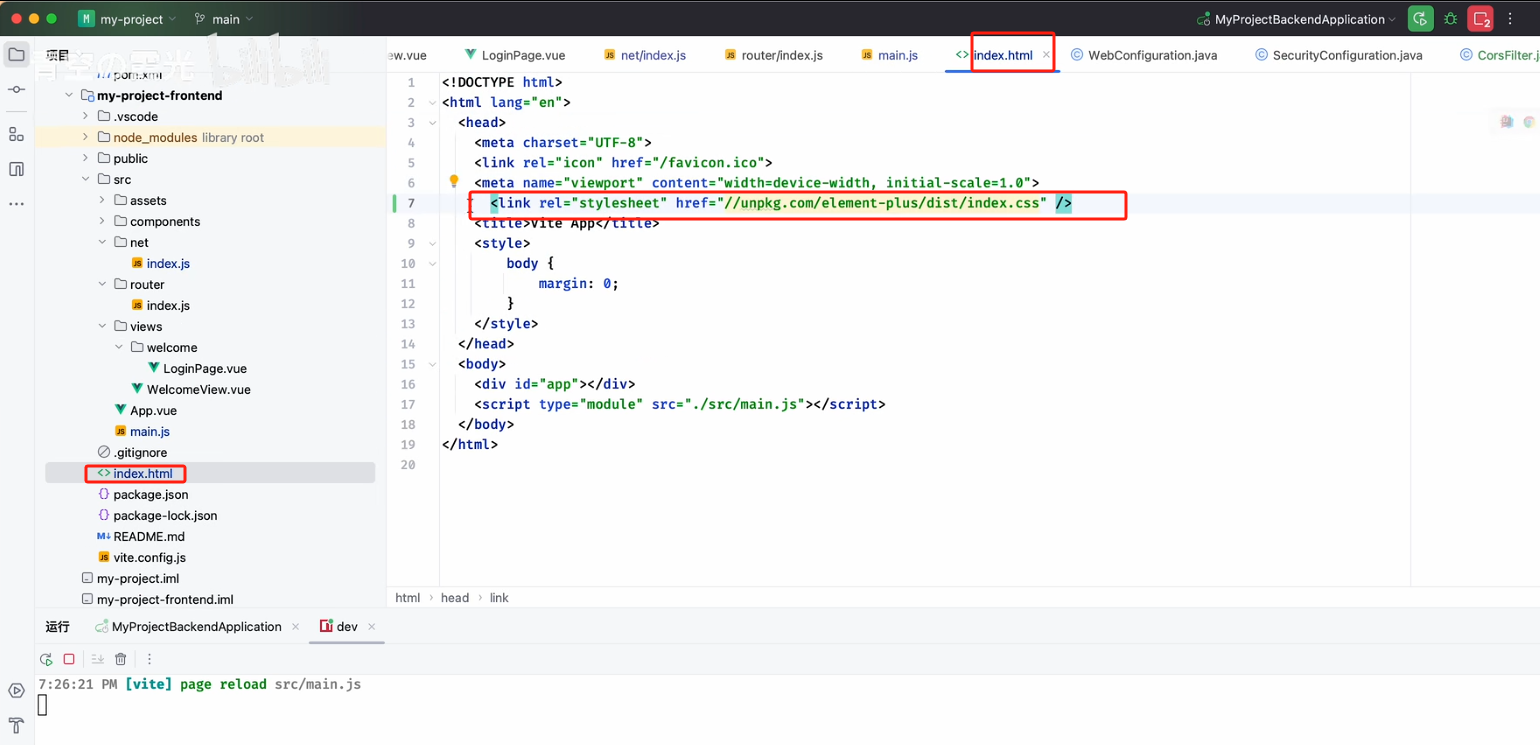Click the yellow lightbulb intention icon
The width and height of the screenshot is (1540, 745).
click(453, 181)
